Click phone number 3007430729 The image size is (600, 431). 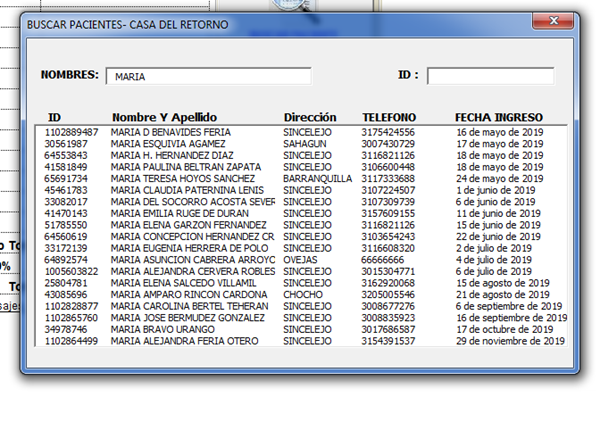click(x=388, y=144)
